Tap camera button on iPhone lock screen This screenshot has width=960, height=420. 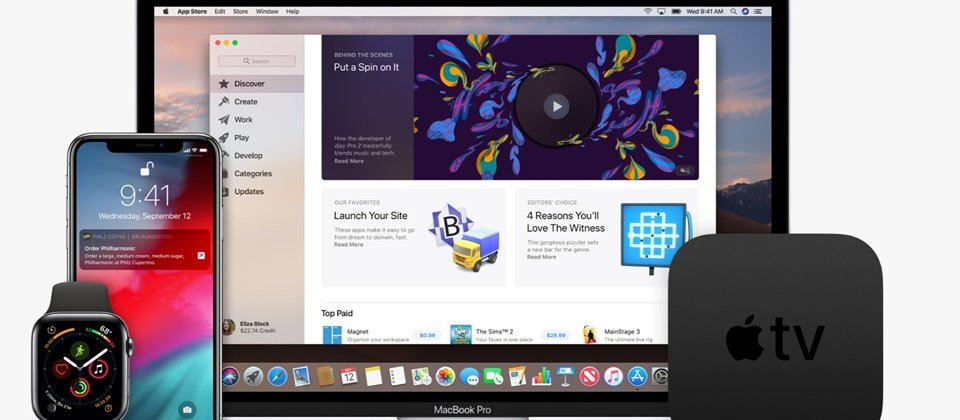click(x=187, y=409)
